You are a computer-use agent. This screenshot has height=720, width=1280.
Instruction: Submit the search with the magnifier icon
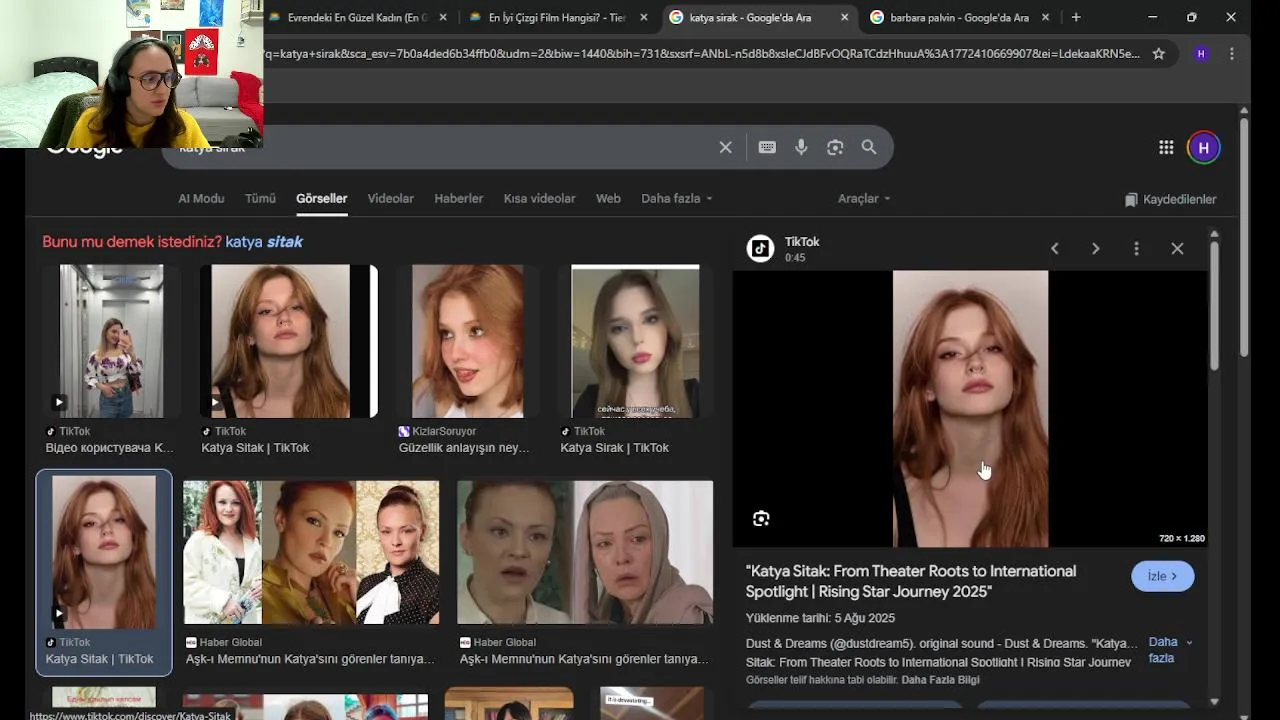pos(869,147)
